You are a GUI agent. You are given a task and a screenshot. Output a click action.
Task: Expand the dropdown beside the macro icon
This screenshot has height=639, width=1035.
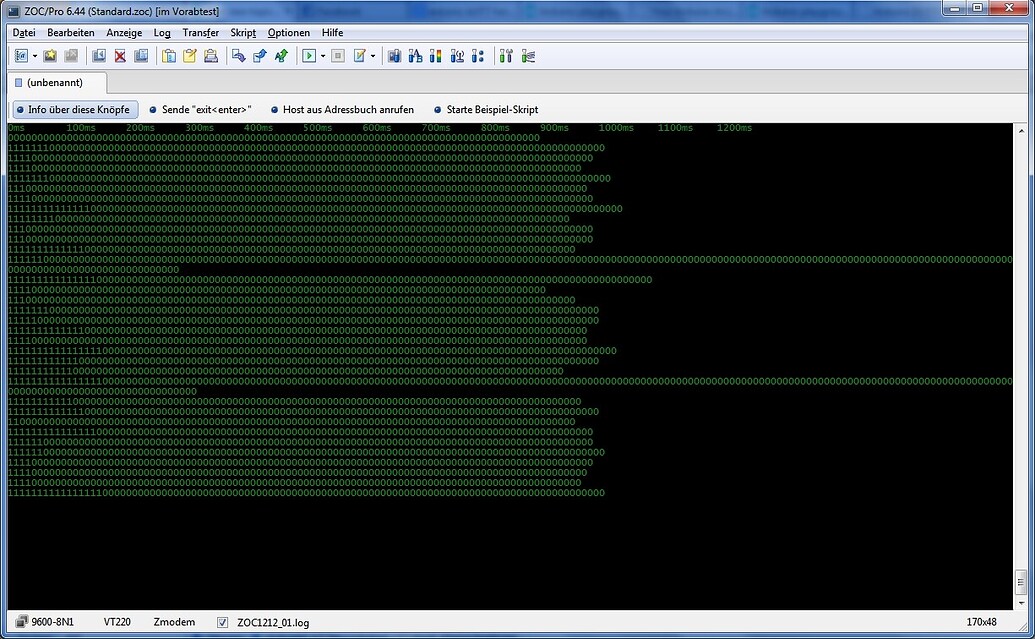(x=371, y=55)
